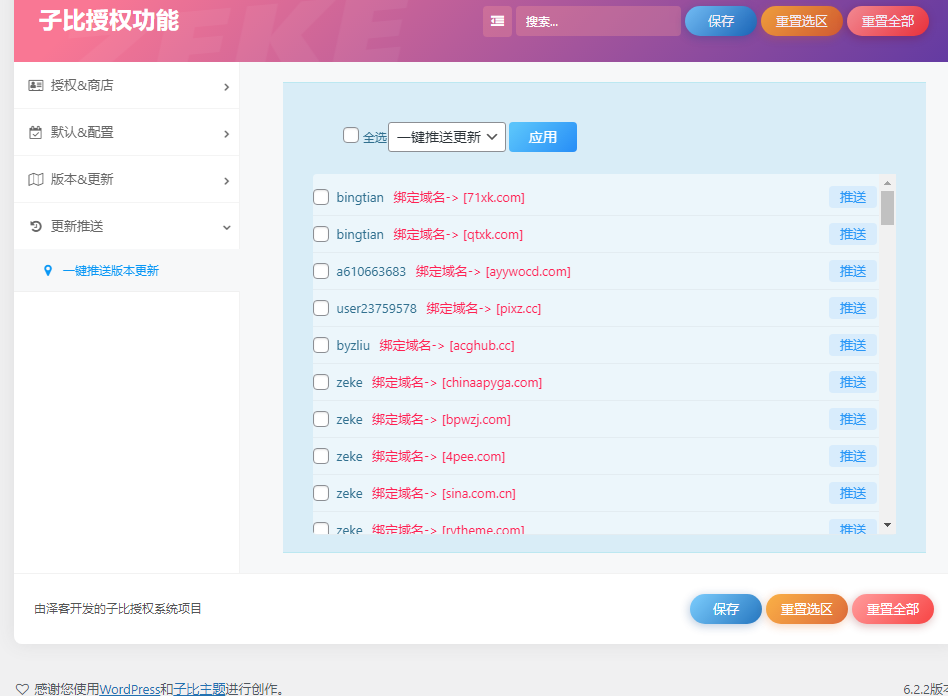The width and height of the screenshot is (948, 696).
Task: Click the location pin icon beside 一键推送版本更新
Action: tap(49, 270)
